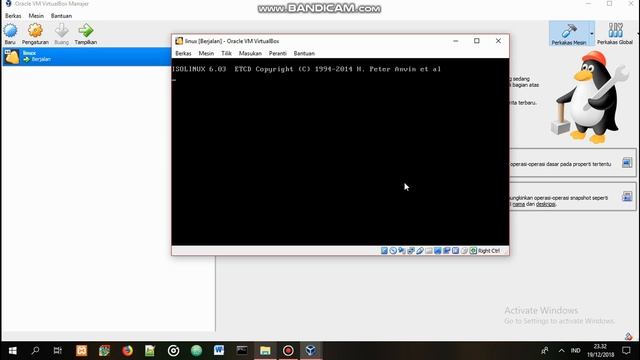Image resolution: width=640 pixels, height=360 pixels.
Task: Open the Masukan menu in VM window
Action: pyautogui.click(x=250, y=53)
